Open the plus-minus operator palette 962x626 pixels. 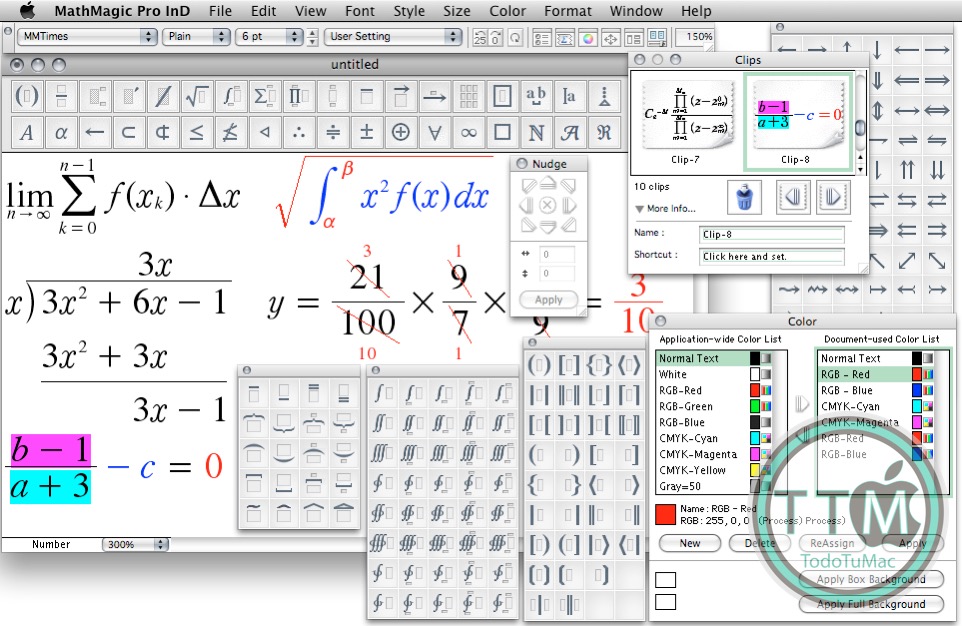[367, 132]
